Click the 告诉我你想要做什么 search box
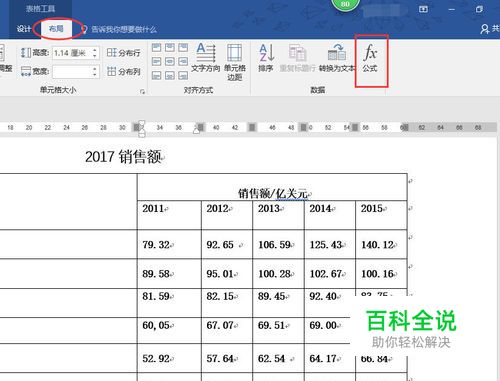Image resolution: width=500 pixels, height=381 pixels. (x=124, y=29)
